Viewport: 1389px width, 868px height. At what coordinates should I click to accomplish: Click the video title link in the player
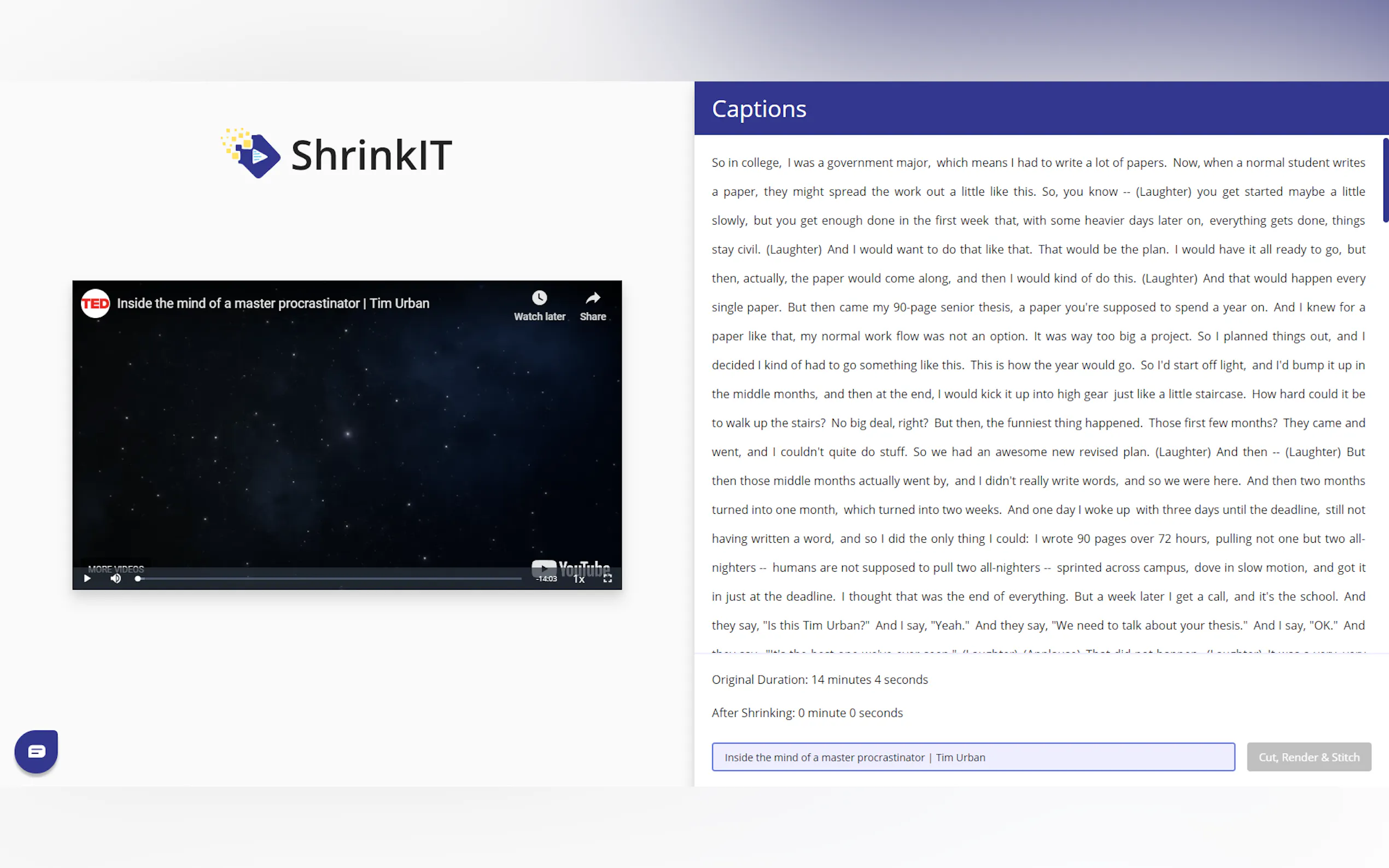(273, 303)
